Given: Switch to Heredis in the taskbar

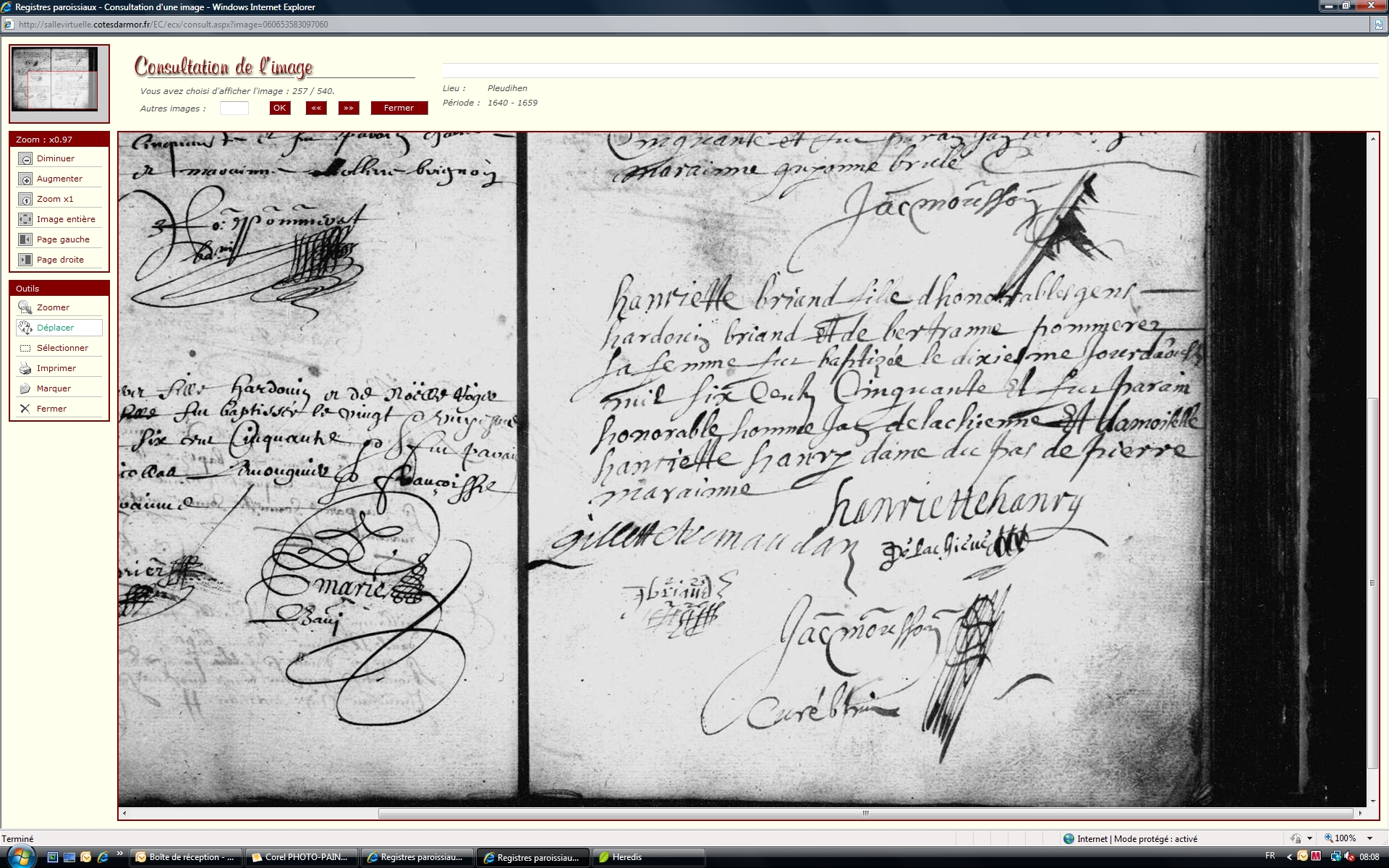Looking at the screenshot, I should [626, 857].
